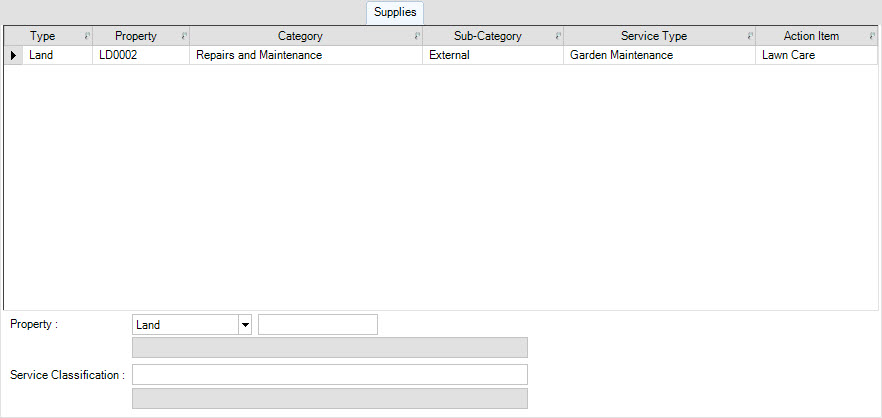This screenshot has width=882, height=418.
Task: Open the Property type dropdown arrow
Action: (x=245, y=325)
